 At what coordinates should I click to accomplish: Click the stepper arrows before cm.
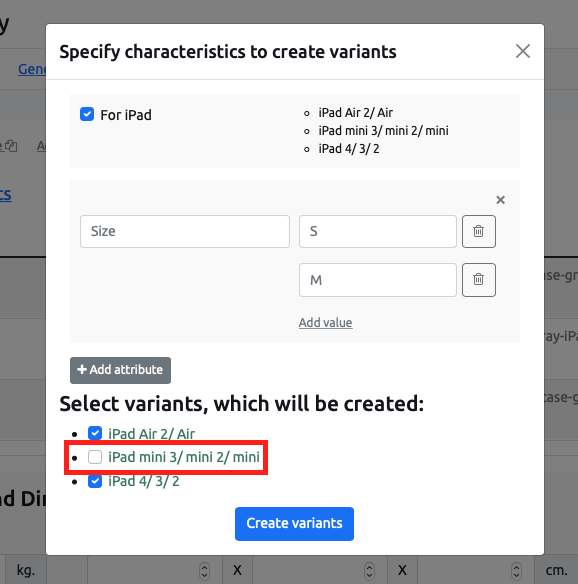(516, 571)
